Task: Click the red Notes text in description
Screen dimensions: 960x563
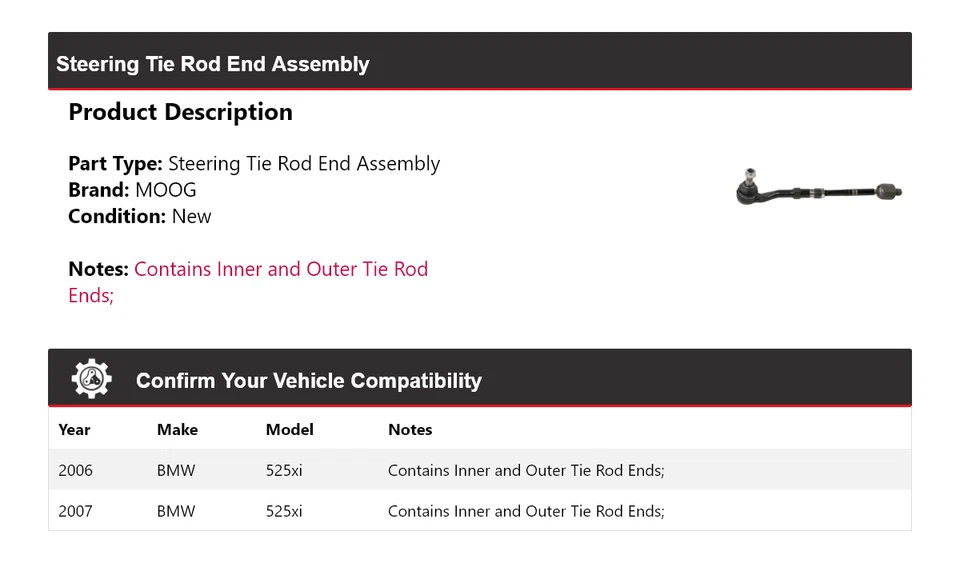Action: 280,270
